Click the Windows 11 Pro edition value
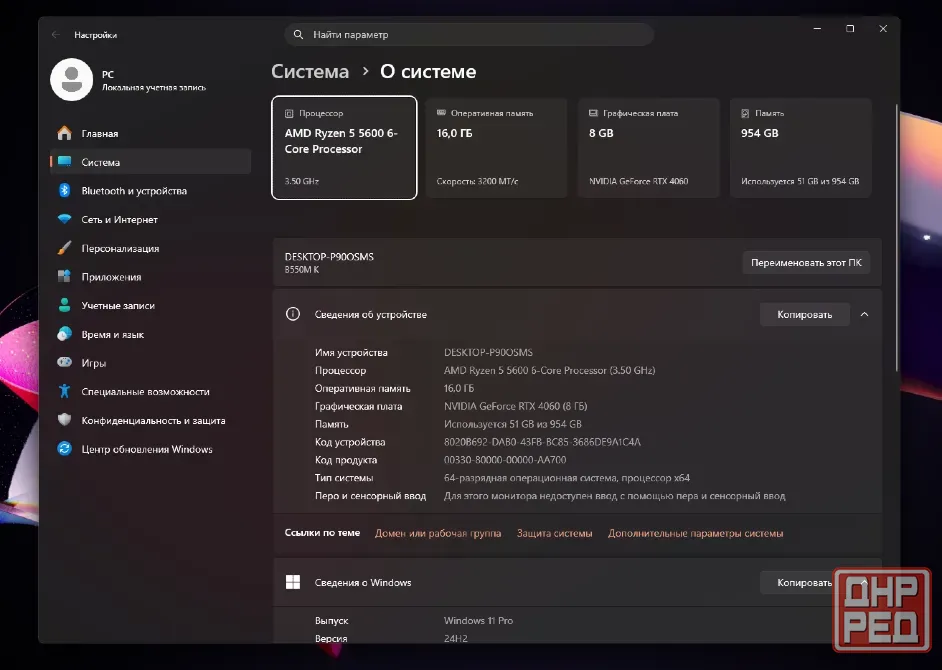The image size is (942, 670). point(479,620)
